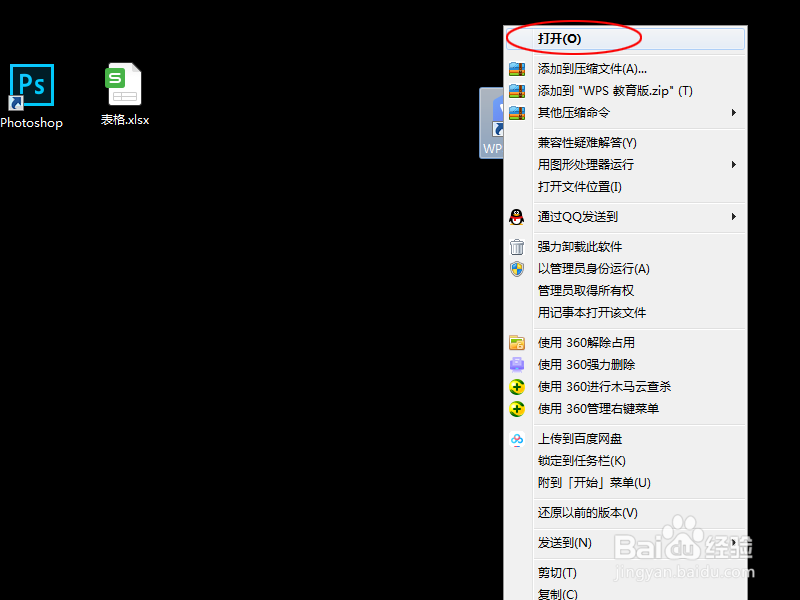Expand the arrow next to 其他压缩命令

[734, 113]
